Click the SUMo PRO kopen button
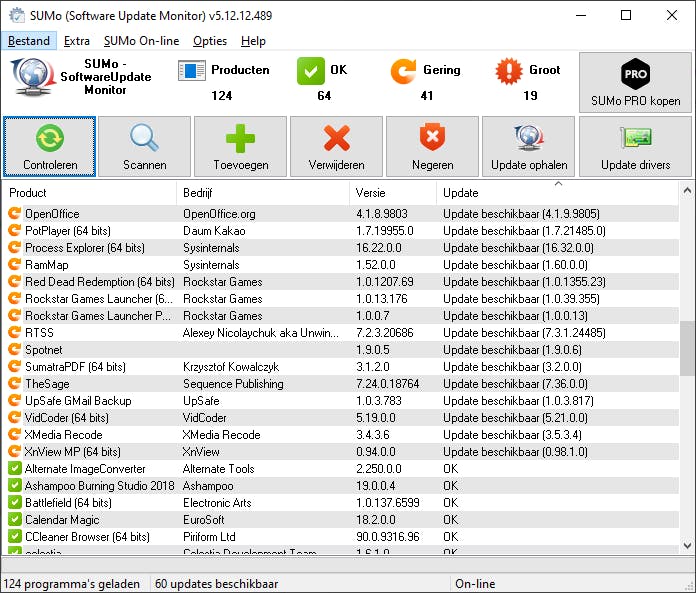 click(635, 82)
